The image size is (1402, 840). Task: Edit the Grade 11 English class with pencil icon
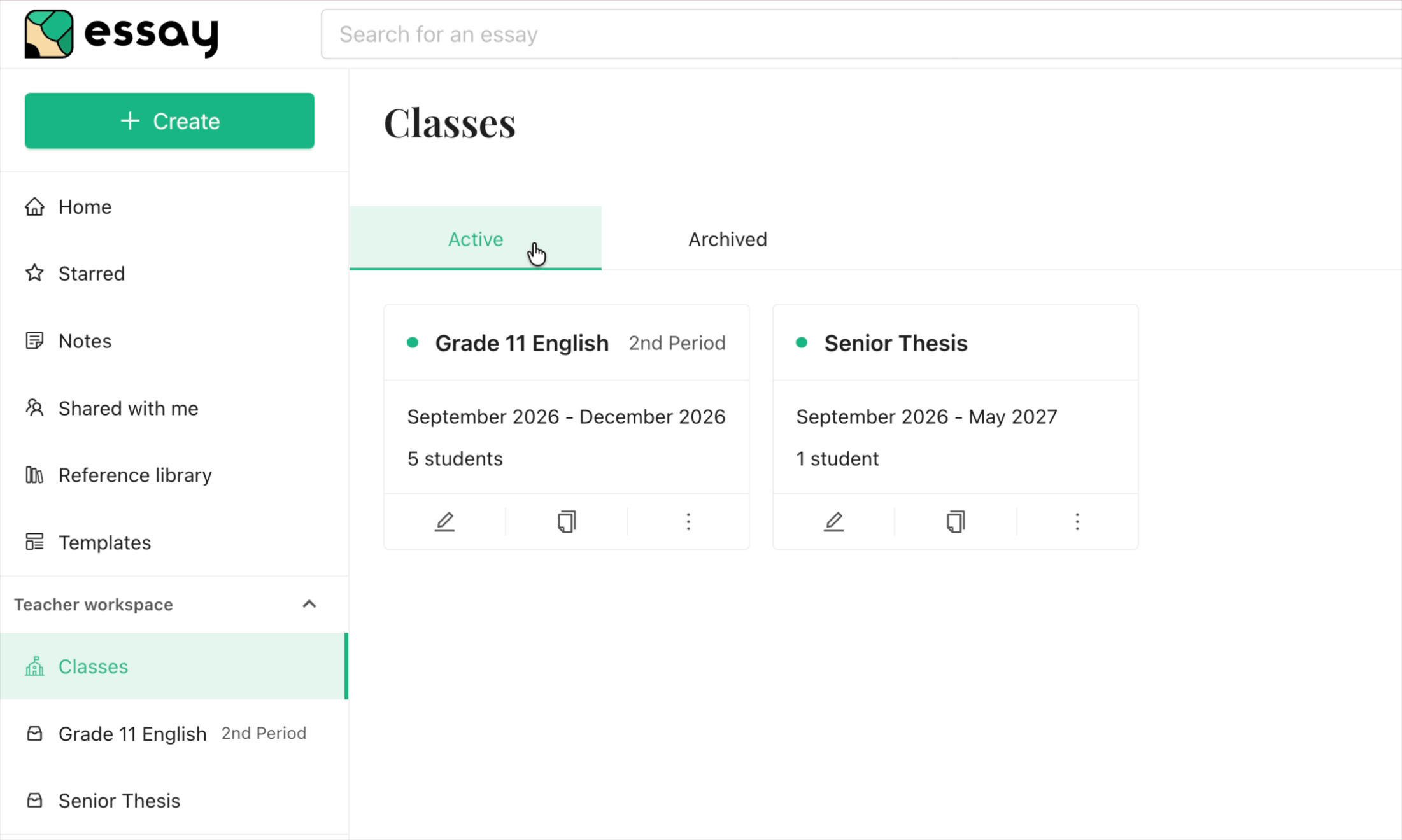[x=444, y=522]
